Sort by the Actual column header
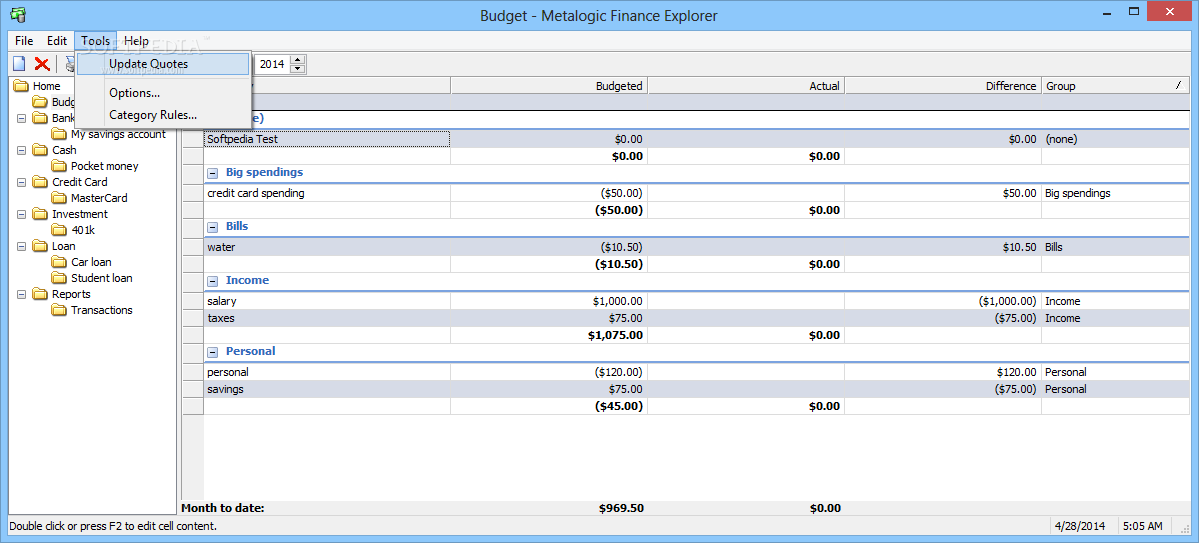The image size is (1199, 543). 746,86
